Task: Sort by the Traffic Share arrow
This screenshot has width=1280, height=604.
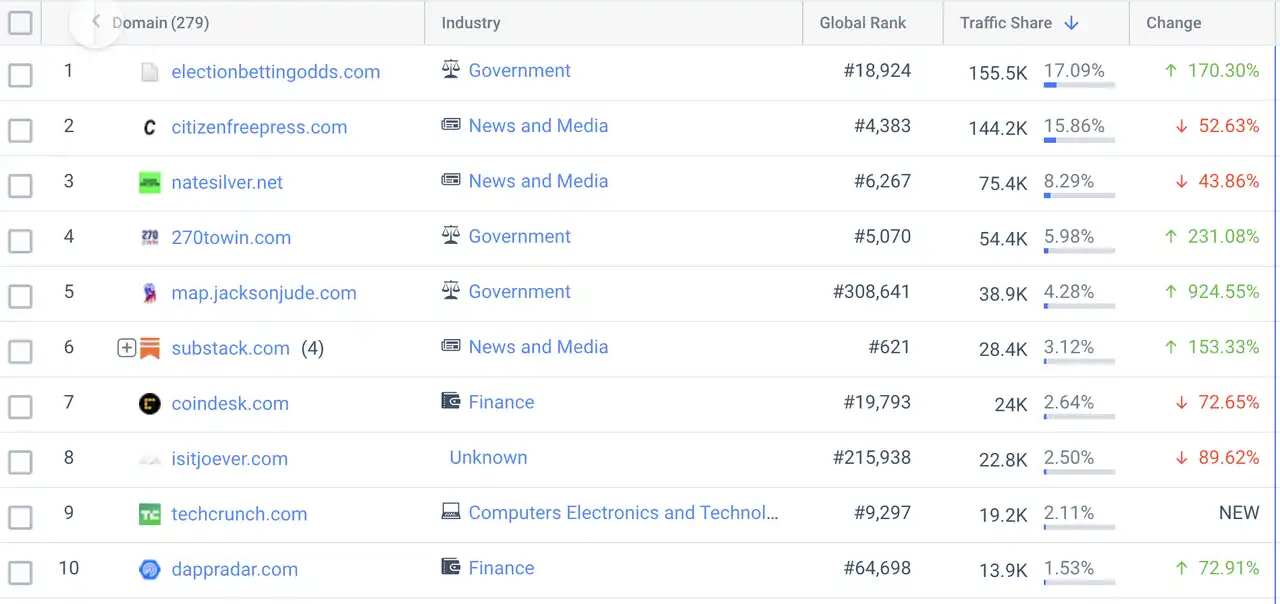Action: (1071, 23)
